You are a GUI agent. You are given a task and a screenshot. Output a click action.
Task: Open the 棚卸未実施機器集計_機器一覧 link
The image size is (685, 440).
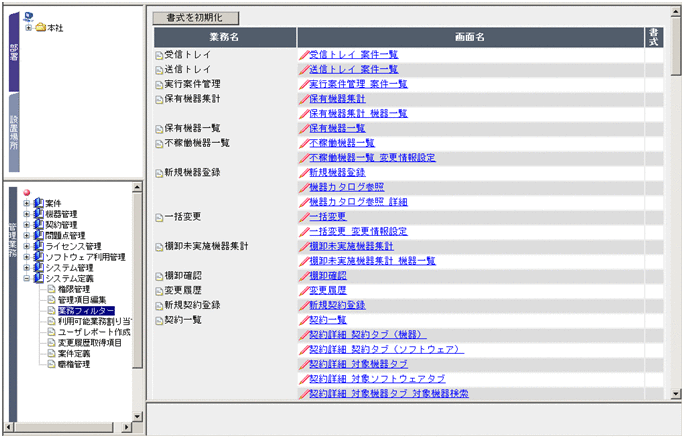coord(372,261)
